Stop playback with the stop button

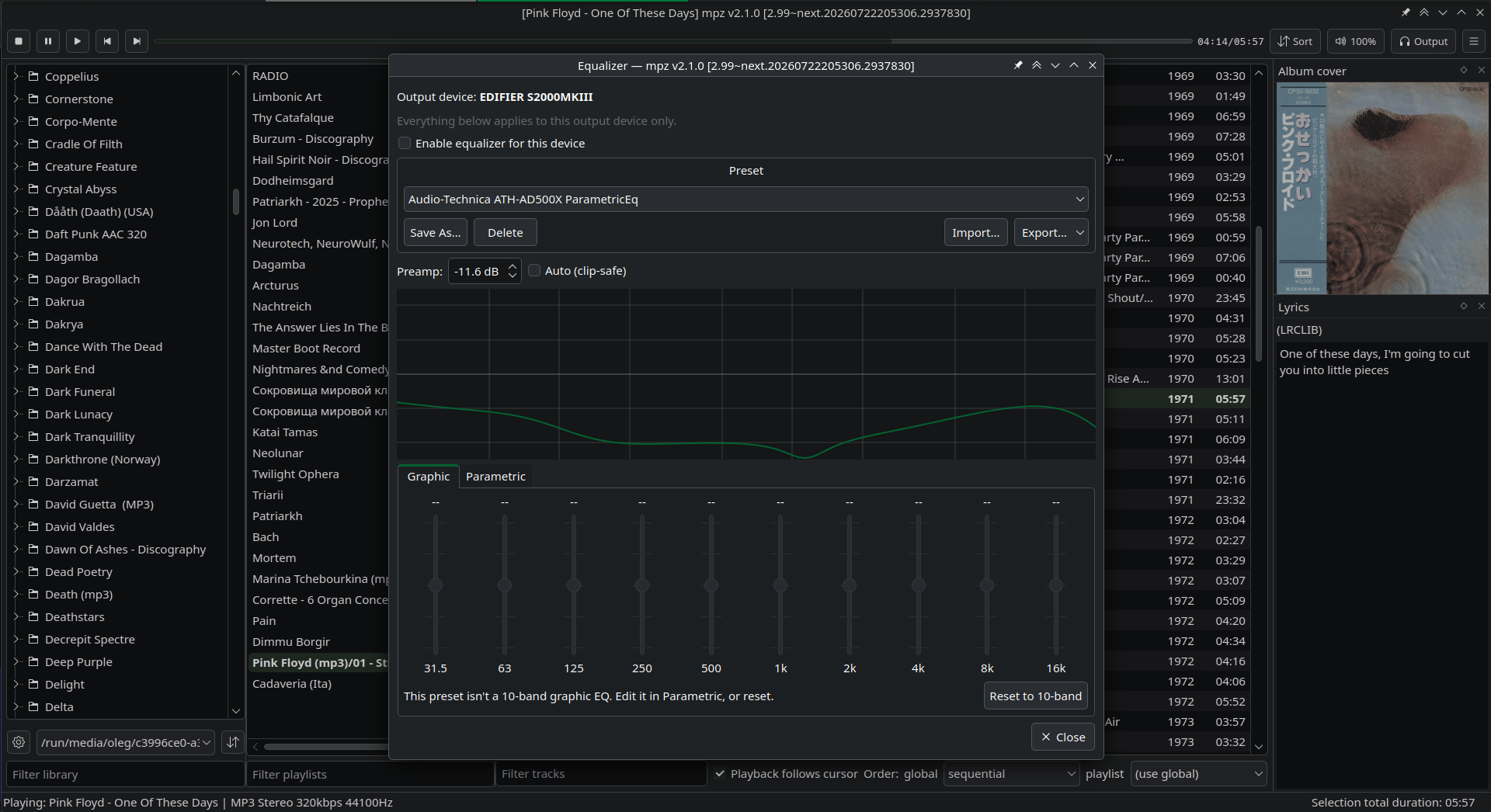19,41
